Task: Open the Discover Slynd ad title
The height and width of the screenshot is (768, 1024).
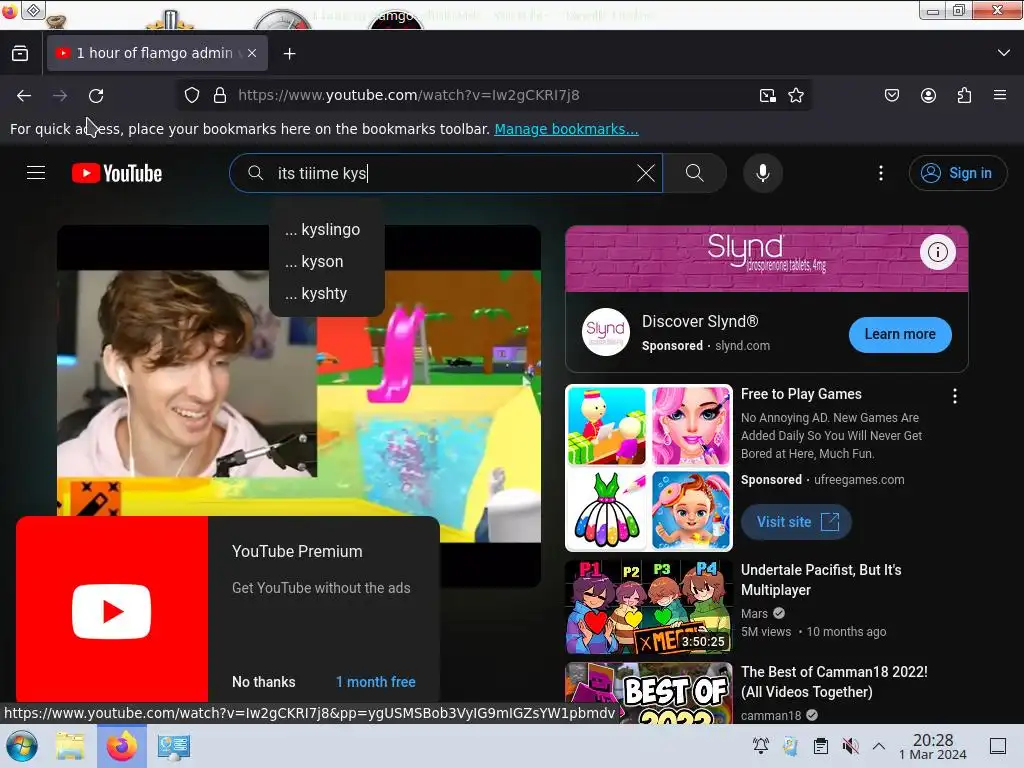Action: [700, 321]
